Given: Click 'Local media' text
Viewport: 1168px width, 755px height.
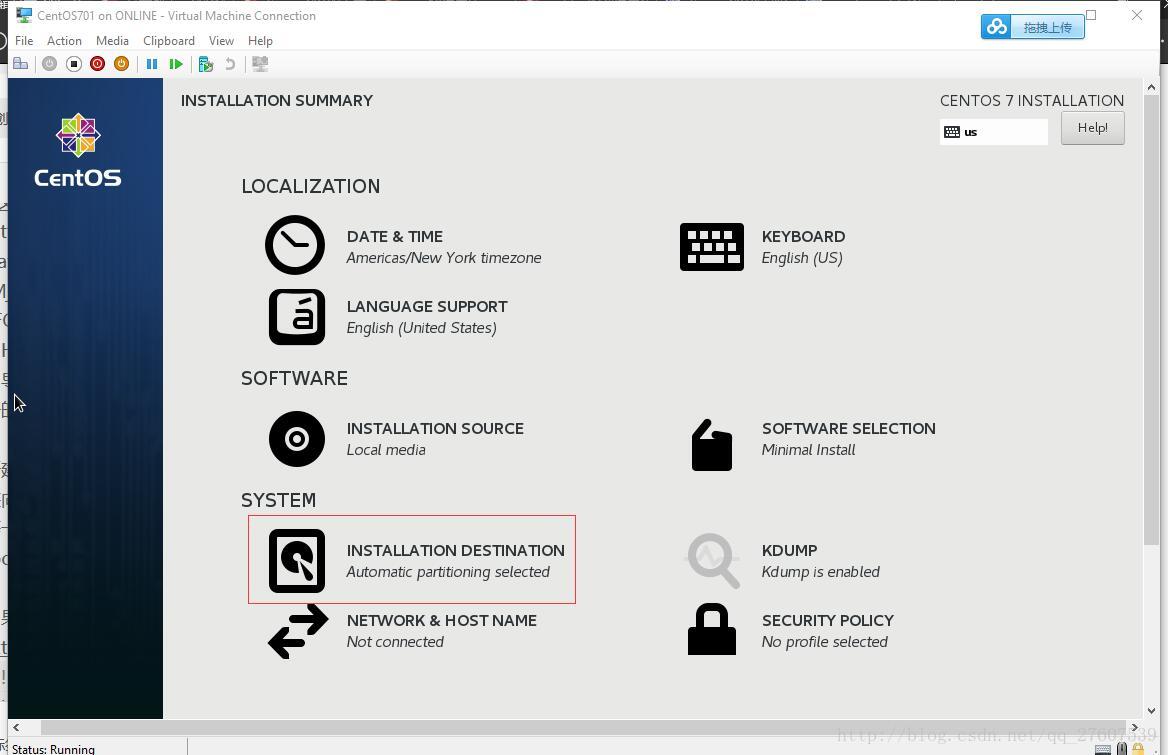Looking at the screenshot, I should [386, 450].
